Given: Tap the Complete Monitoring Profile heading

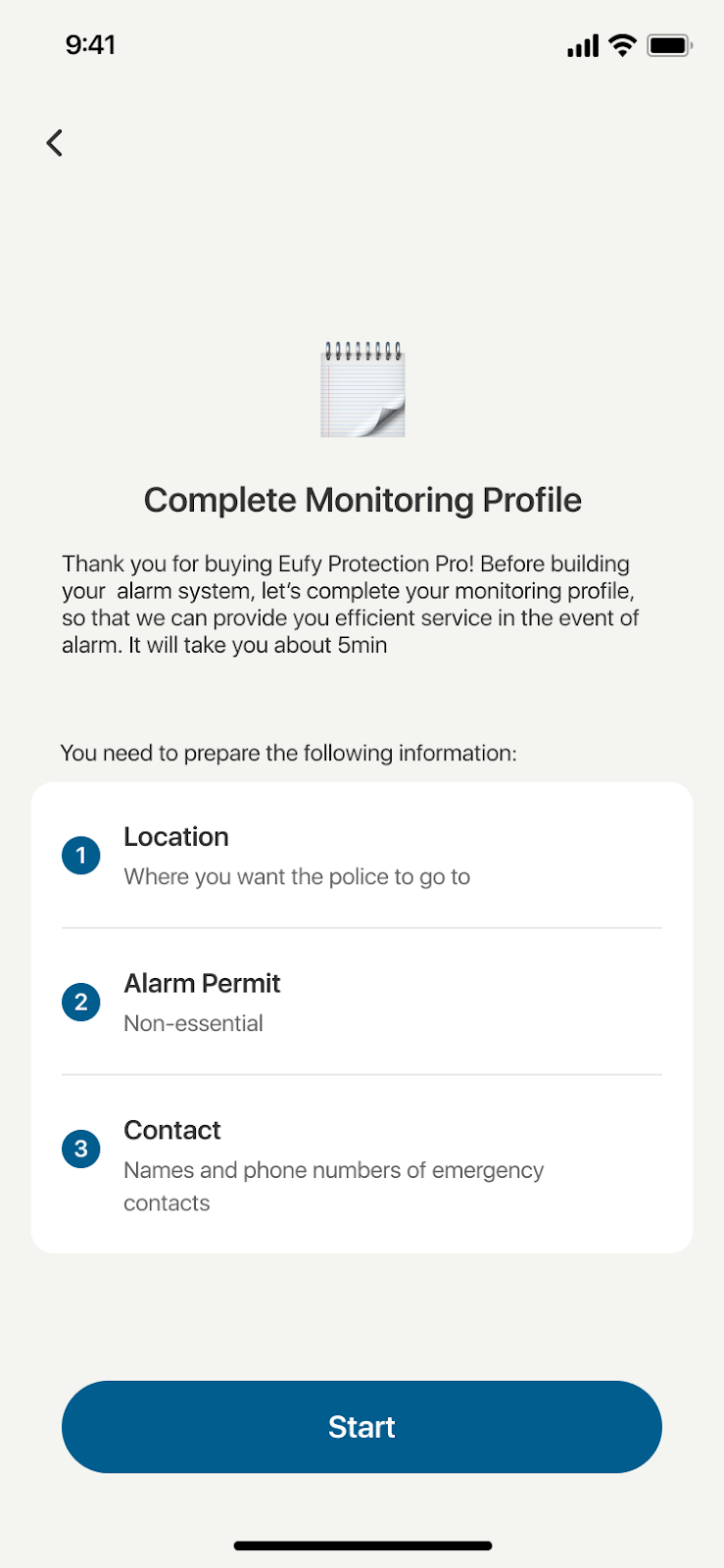Looking at the screenshot, I should click(362, 501).
